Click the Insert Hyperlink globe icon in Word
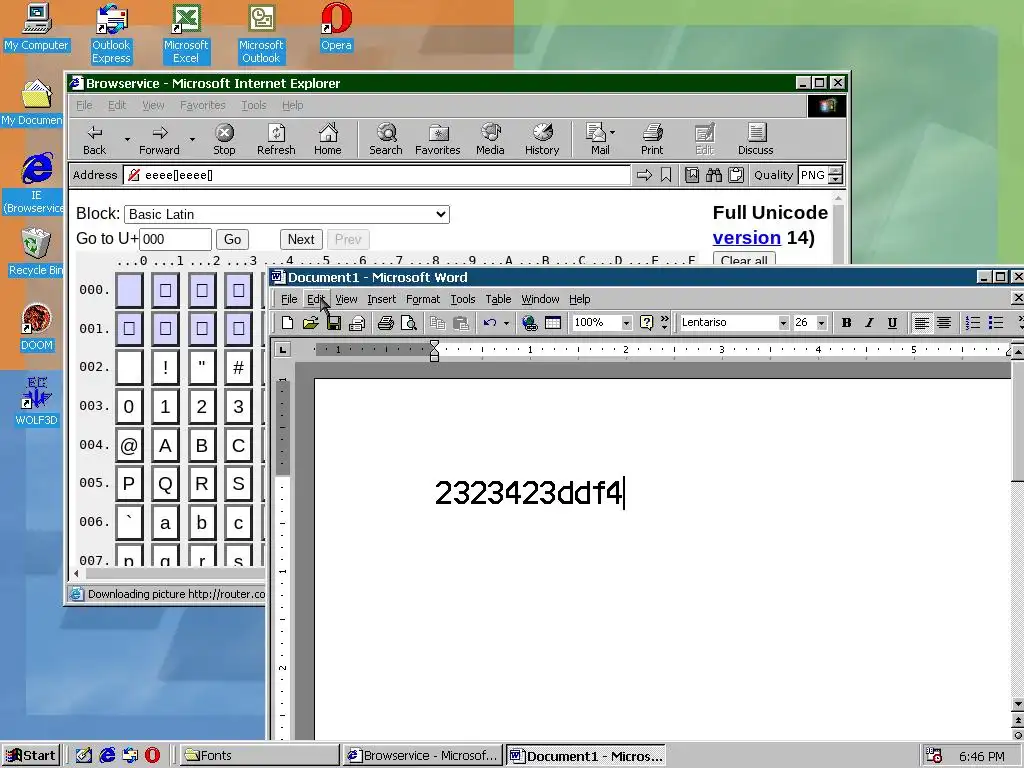The width and height of the screenshot is (1024, 768). tap(530, 323)
